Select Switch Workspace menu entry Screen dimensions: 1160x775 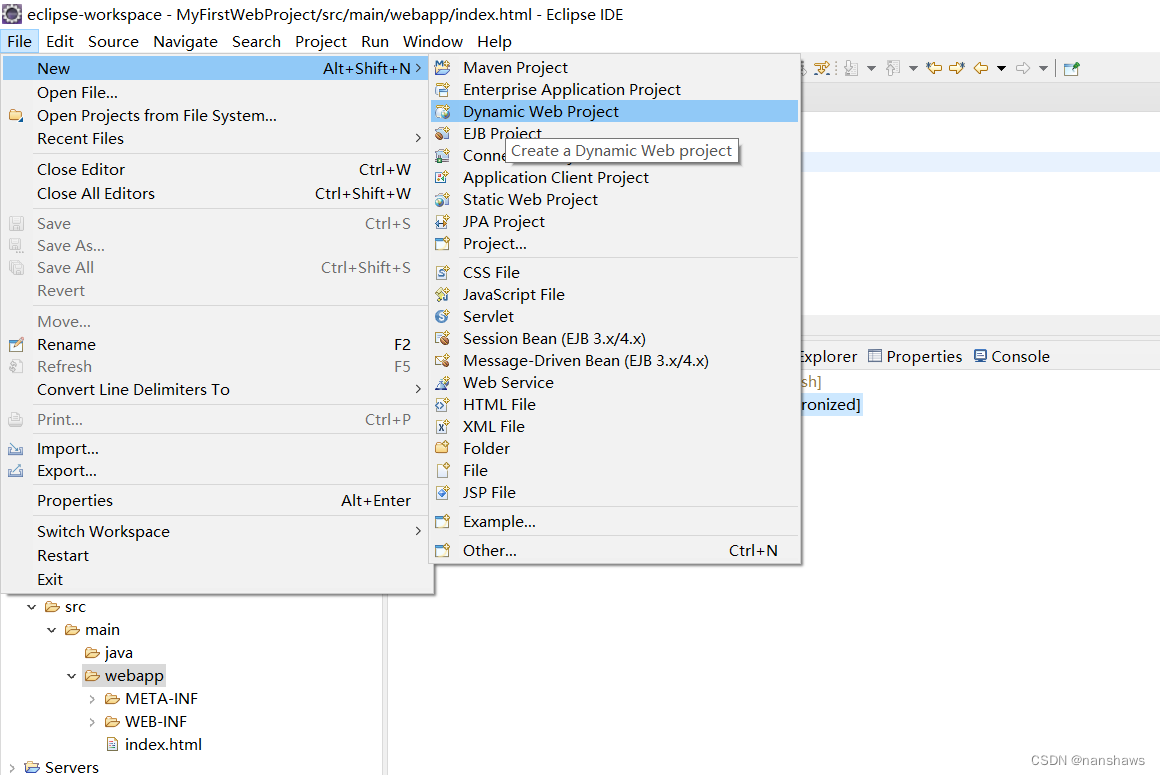pyautogui.click(x=216, y=532)
